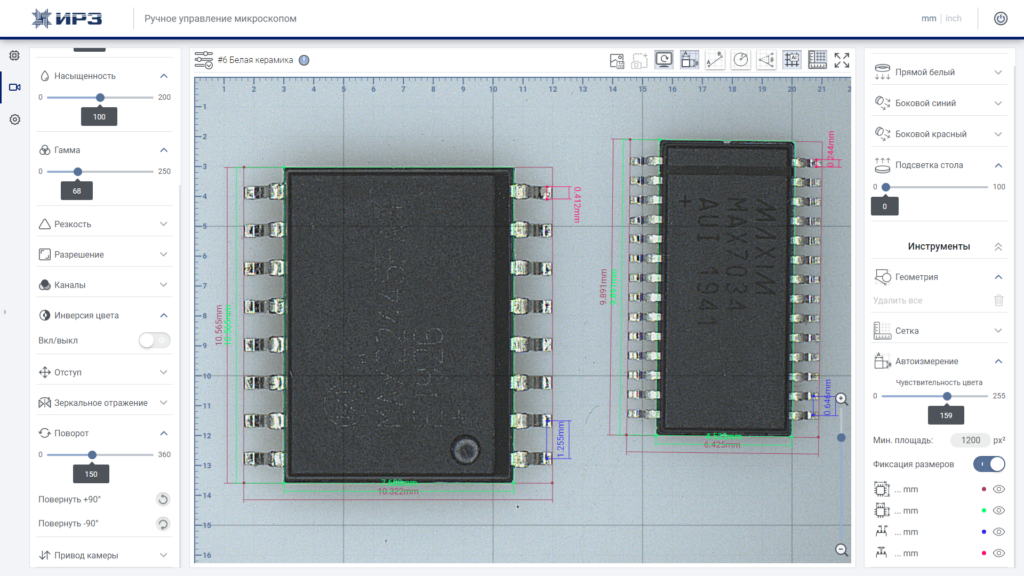1024x576 pixels.
Task: Expand the Каналы section
Action: coord(103,285)
